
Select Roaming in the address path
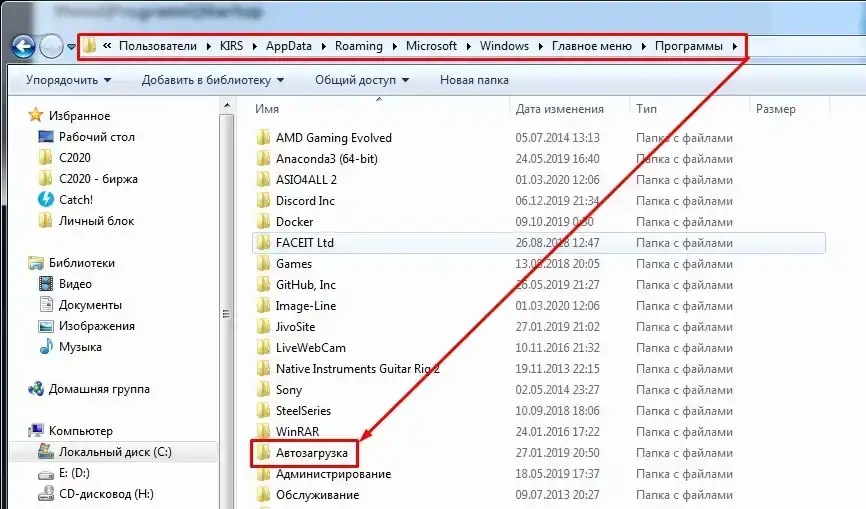(358, 46)
